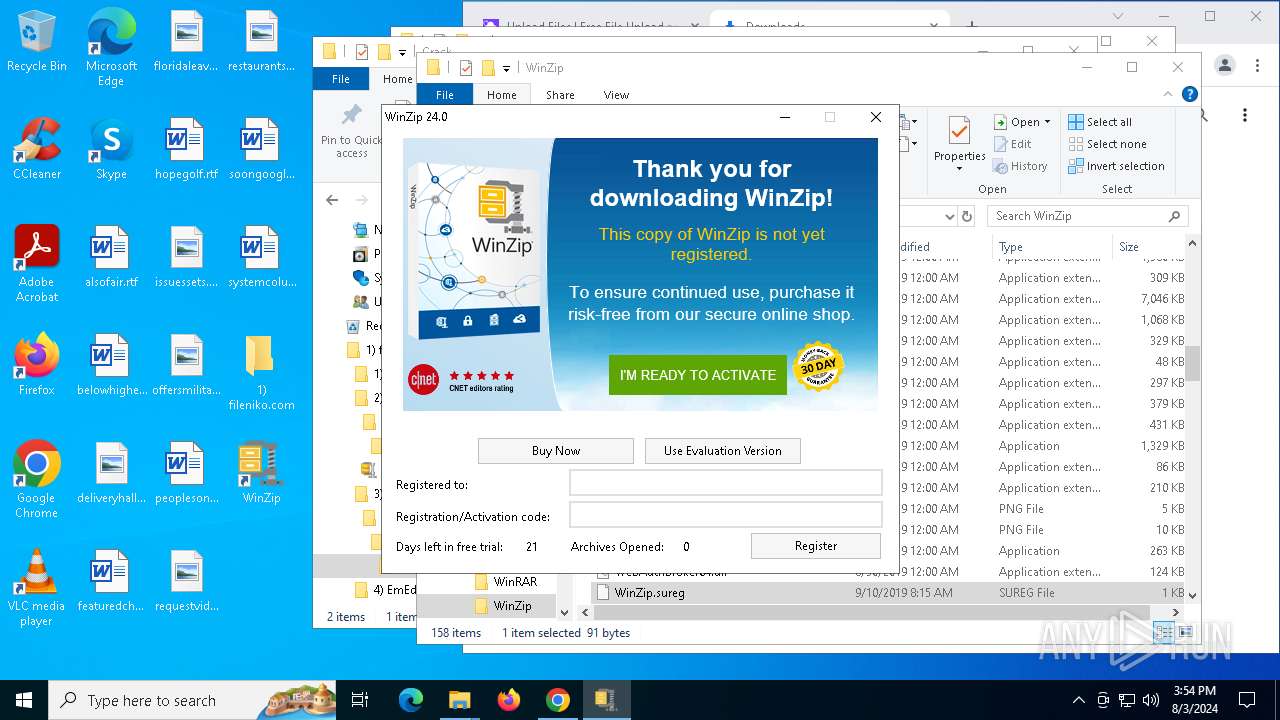The image size is (1280, 720).
Task: Open the Recycle Bin desktop icon
Action: click(37, 42)
